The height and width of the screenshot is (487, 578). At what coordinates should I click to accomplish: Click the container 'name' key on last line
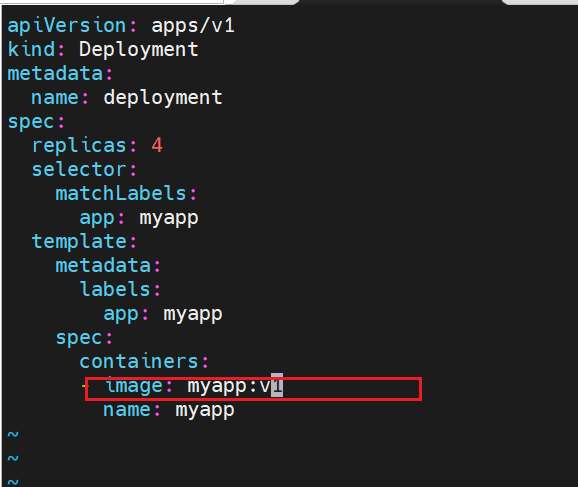(127, 410)
